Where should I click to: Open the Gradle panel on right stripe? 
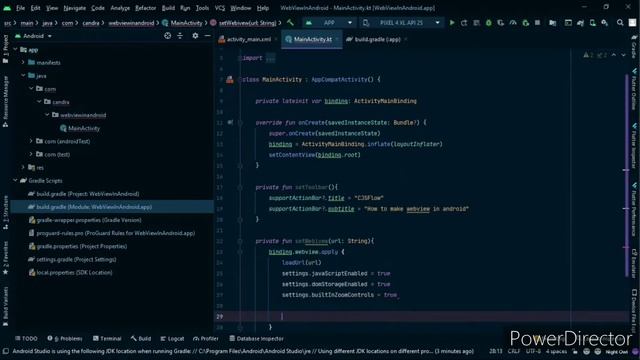point(634,46)
